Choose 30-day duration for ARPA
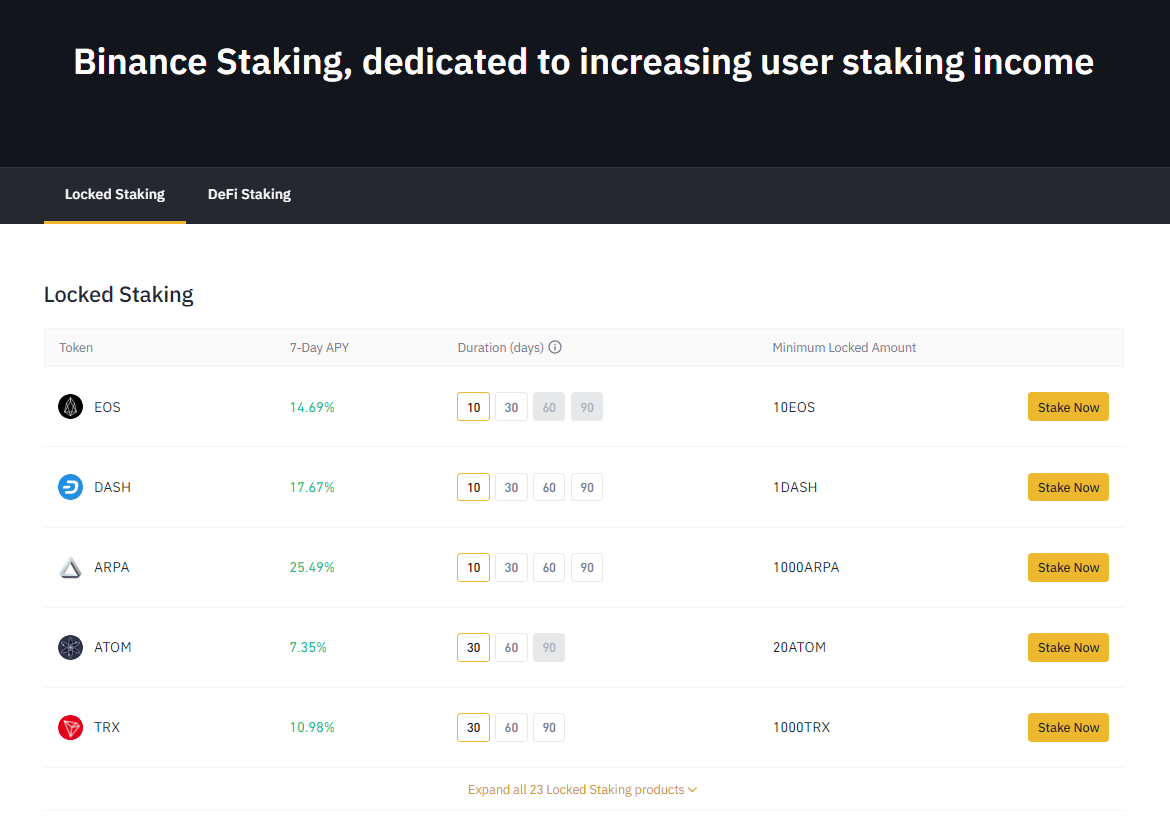Viewport: 1170px width, 824px height. click(511, 567)
